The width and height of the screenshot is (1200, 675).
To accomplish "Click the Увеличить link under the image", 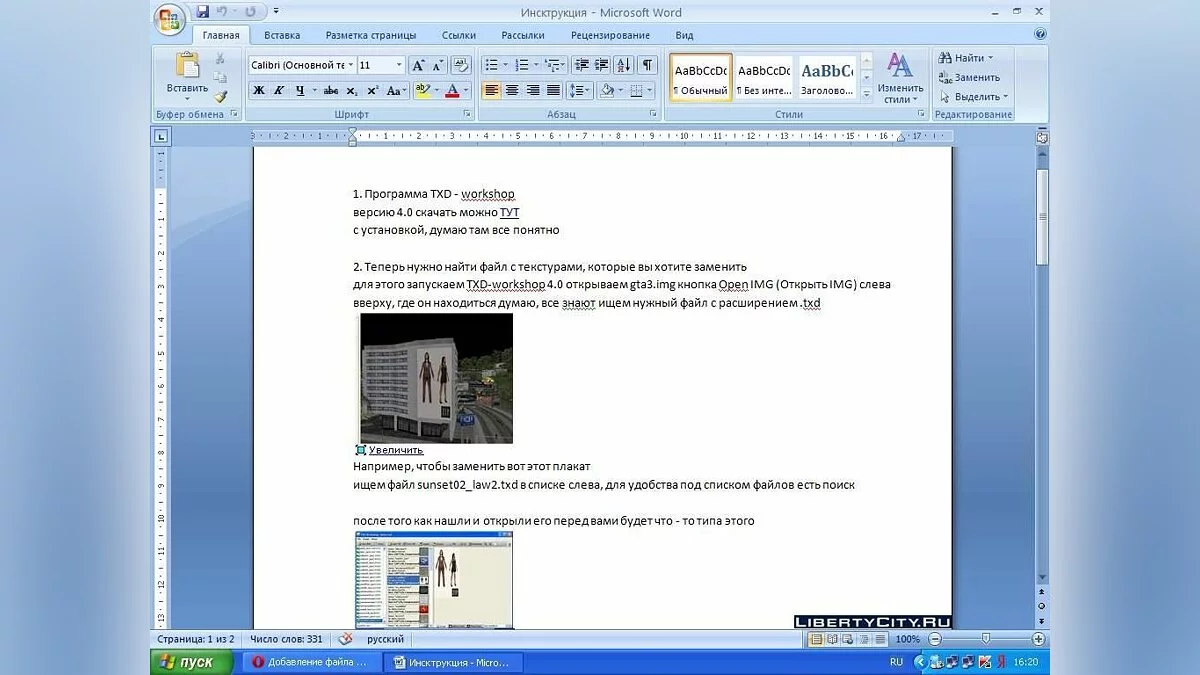I will point(396,450).
